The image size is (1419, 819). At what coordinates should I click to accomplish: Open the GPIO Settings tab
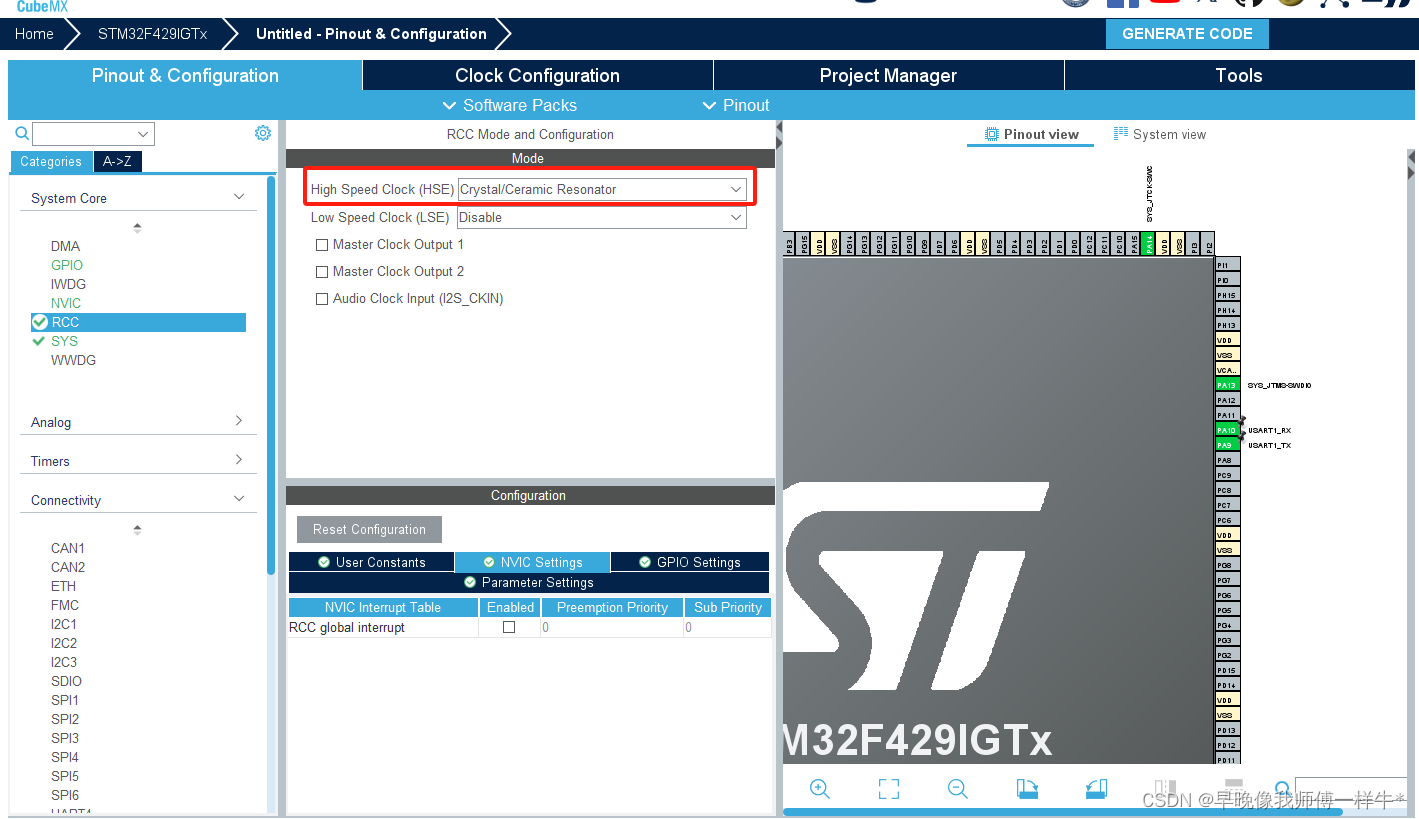(x=689, y=562)
